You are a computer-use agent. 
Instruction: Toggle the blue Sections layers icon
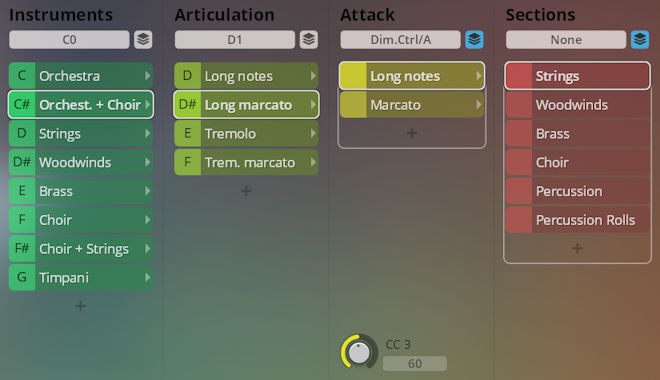640,40
